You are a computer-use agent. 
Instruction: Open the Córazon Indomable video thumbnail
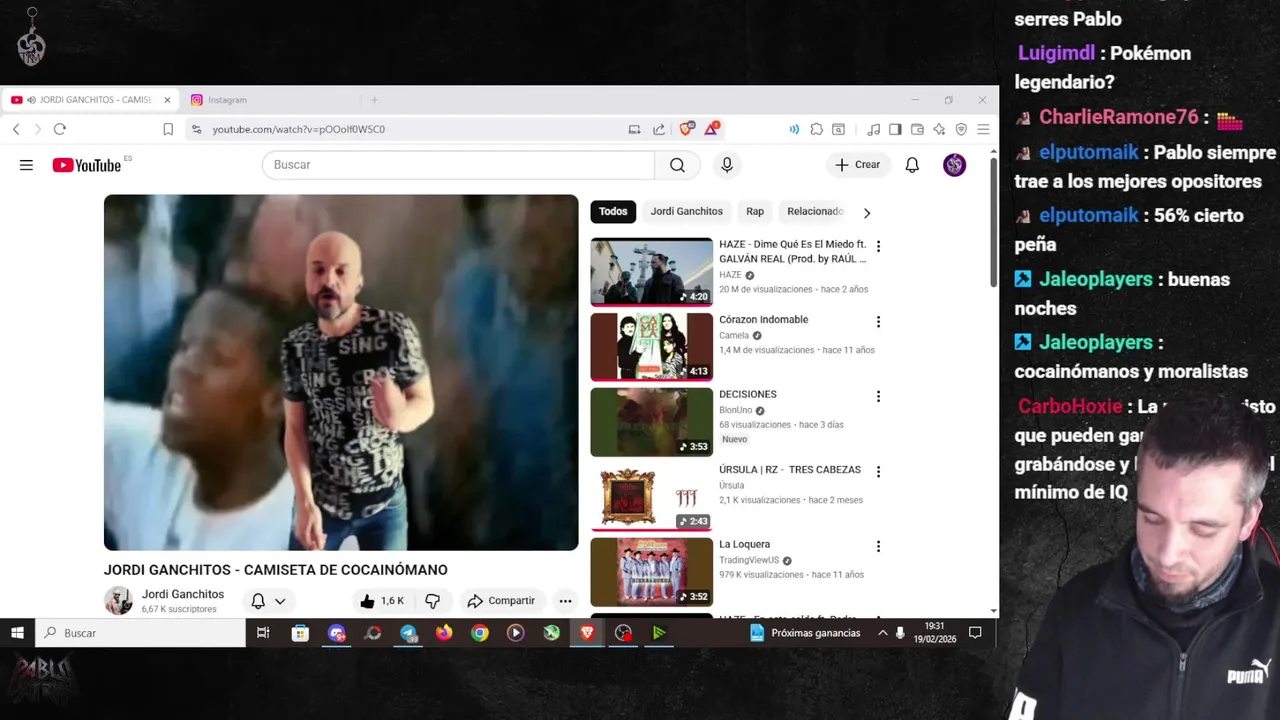(x=651, y=346)
